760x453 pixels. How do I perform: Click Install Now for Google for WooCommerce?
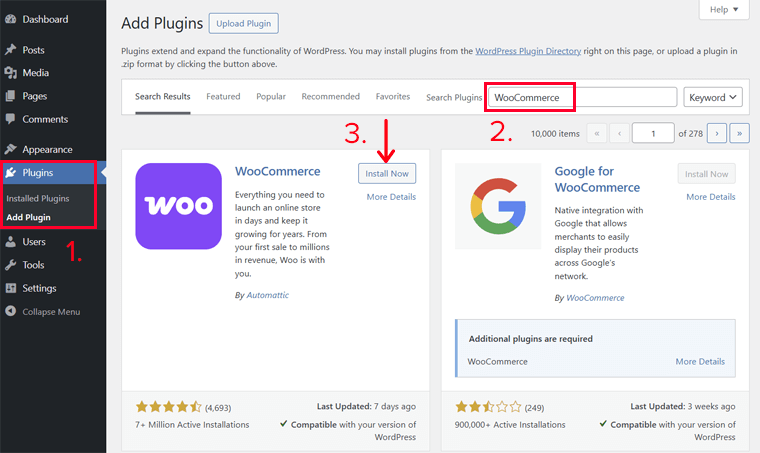(x=706, y=173)
